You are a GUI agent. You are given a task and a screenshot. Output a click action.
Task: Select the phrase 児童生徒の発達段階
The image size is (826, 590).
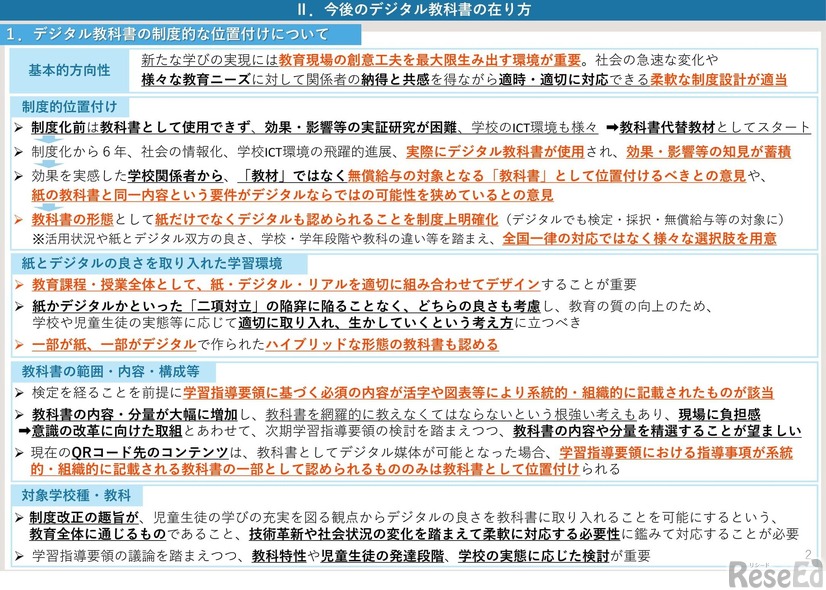click(382, 556)
